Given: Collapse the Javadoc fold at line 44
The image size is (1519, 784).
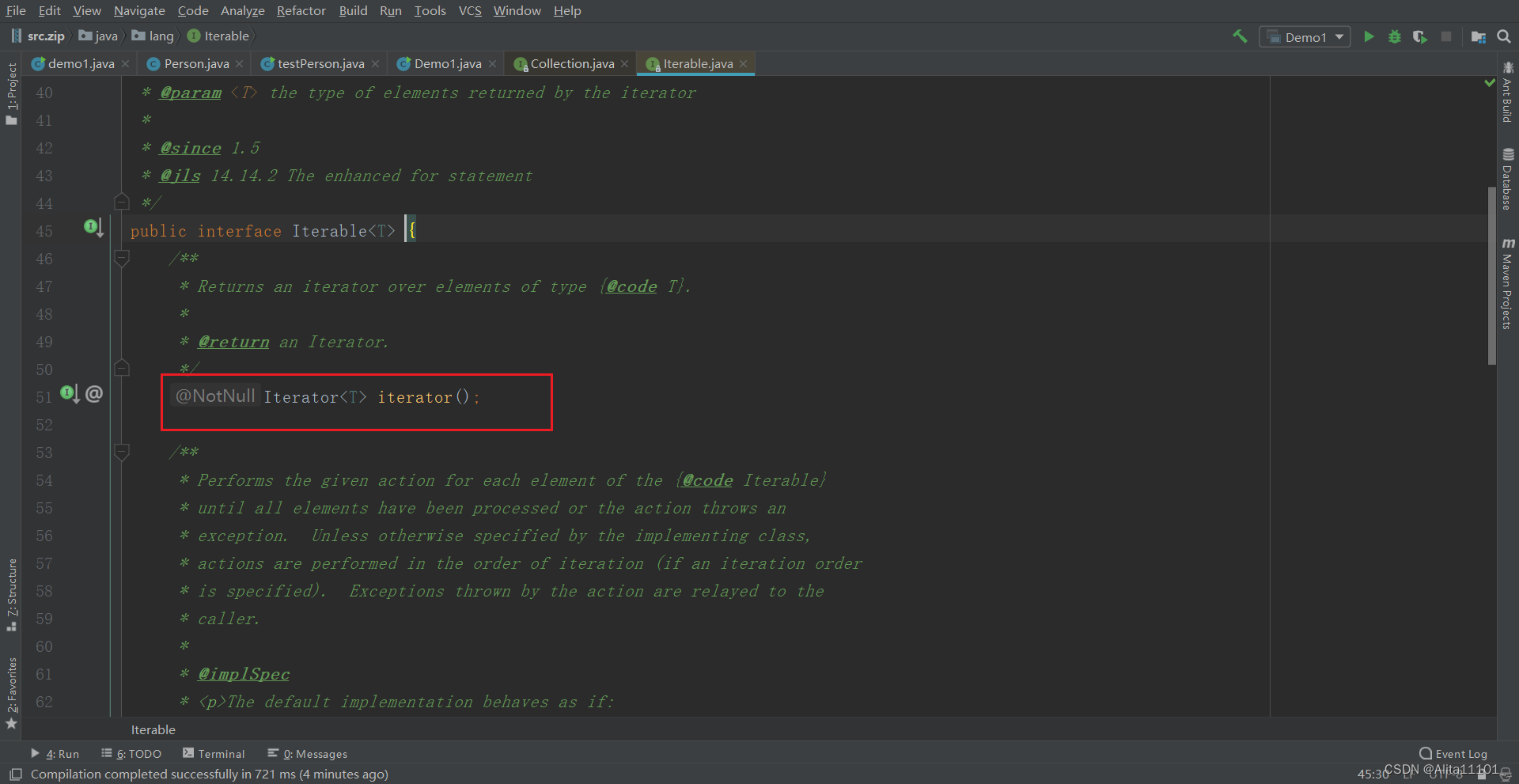Looking at the screenshot, I should click(x=122, y=202).
